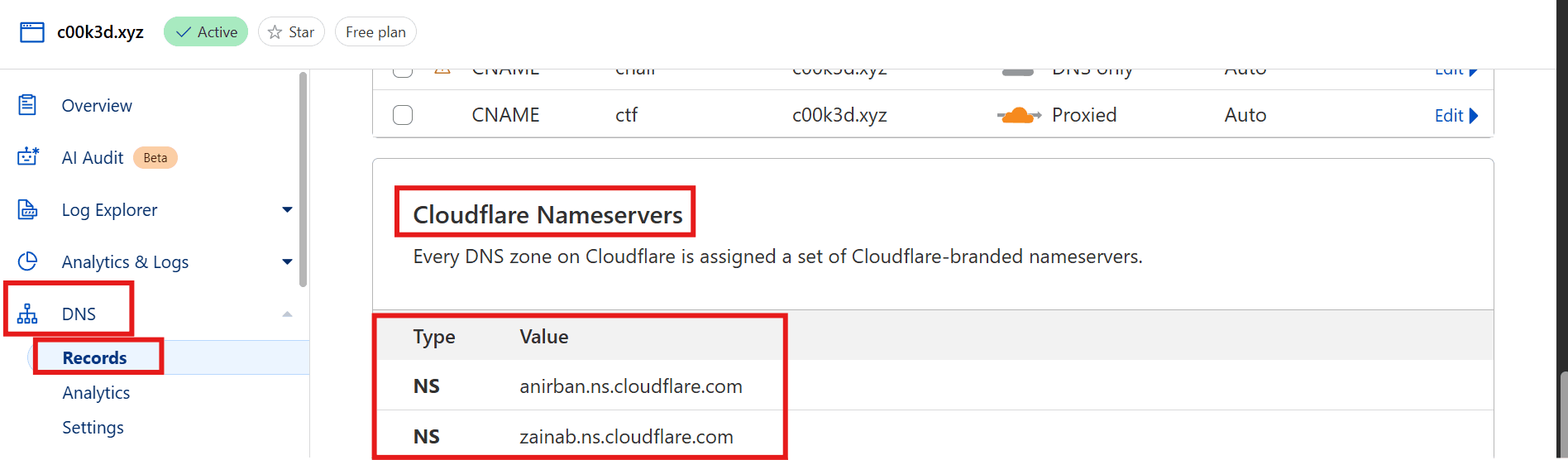
Task: Click the orange Proxied cloud icon
Action: (x=1018, y=115)
